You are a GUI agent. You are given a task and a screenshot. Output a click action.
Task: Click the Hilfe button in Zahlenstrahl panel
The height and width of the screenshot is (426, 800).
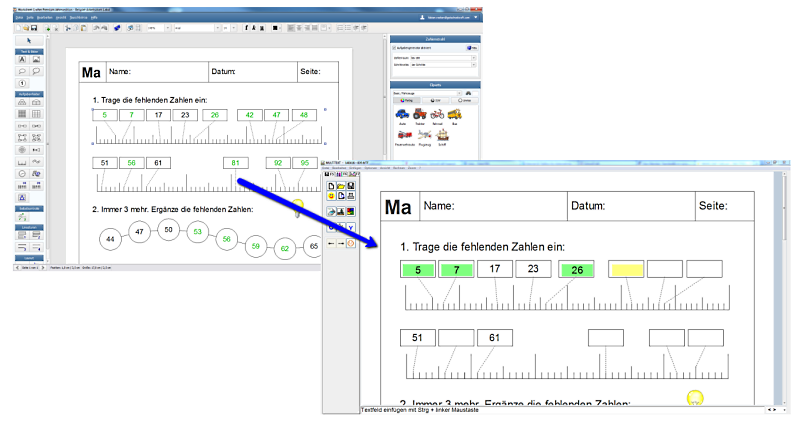coord(471,48)
